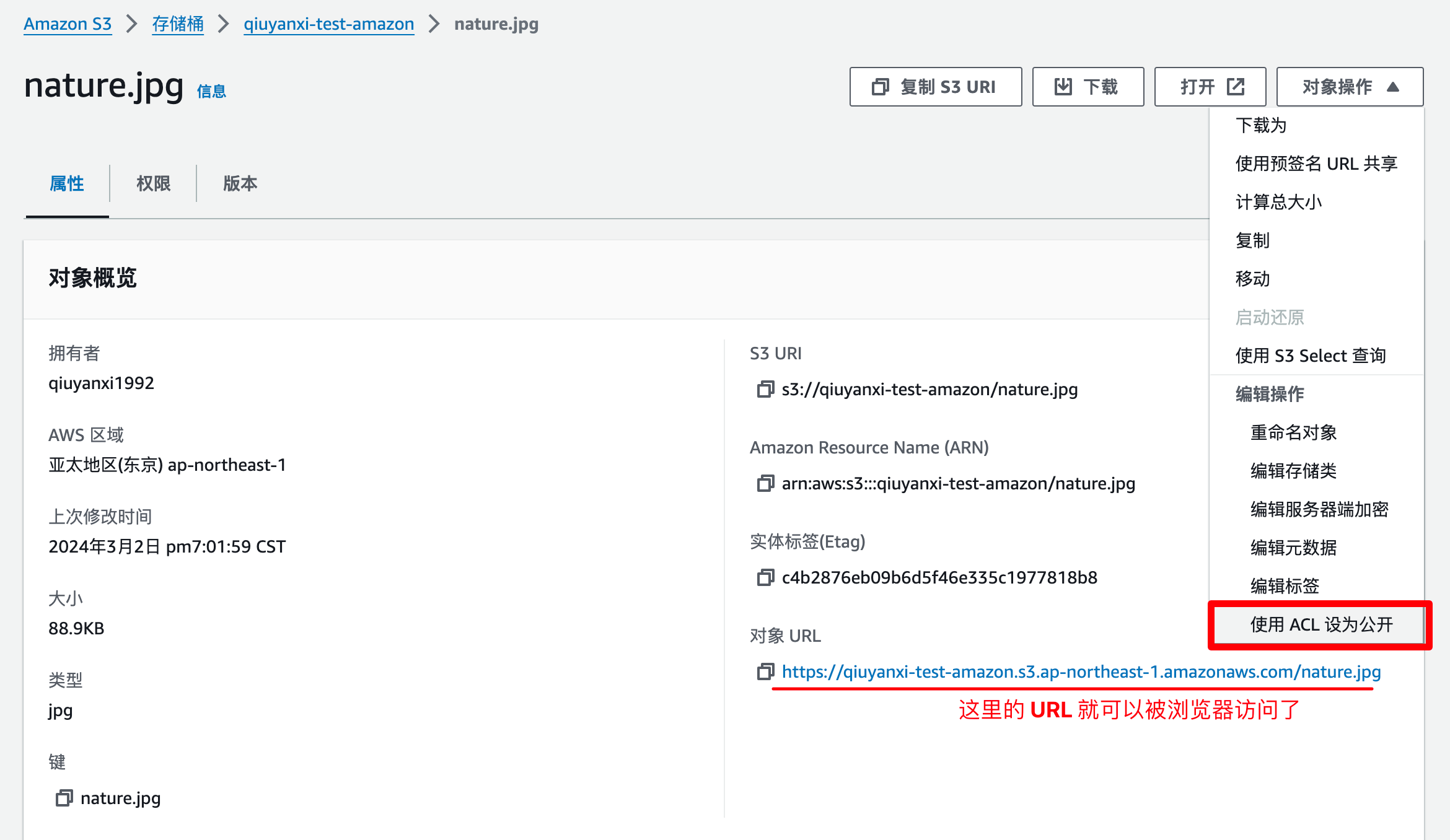This screenshot has height=840, width=1450.
Task: Copy the Etag value icon
Action: (x=765, y=577)
